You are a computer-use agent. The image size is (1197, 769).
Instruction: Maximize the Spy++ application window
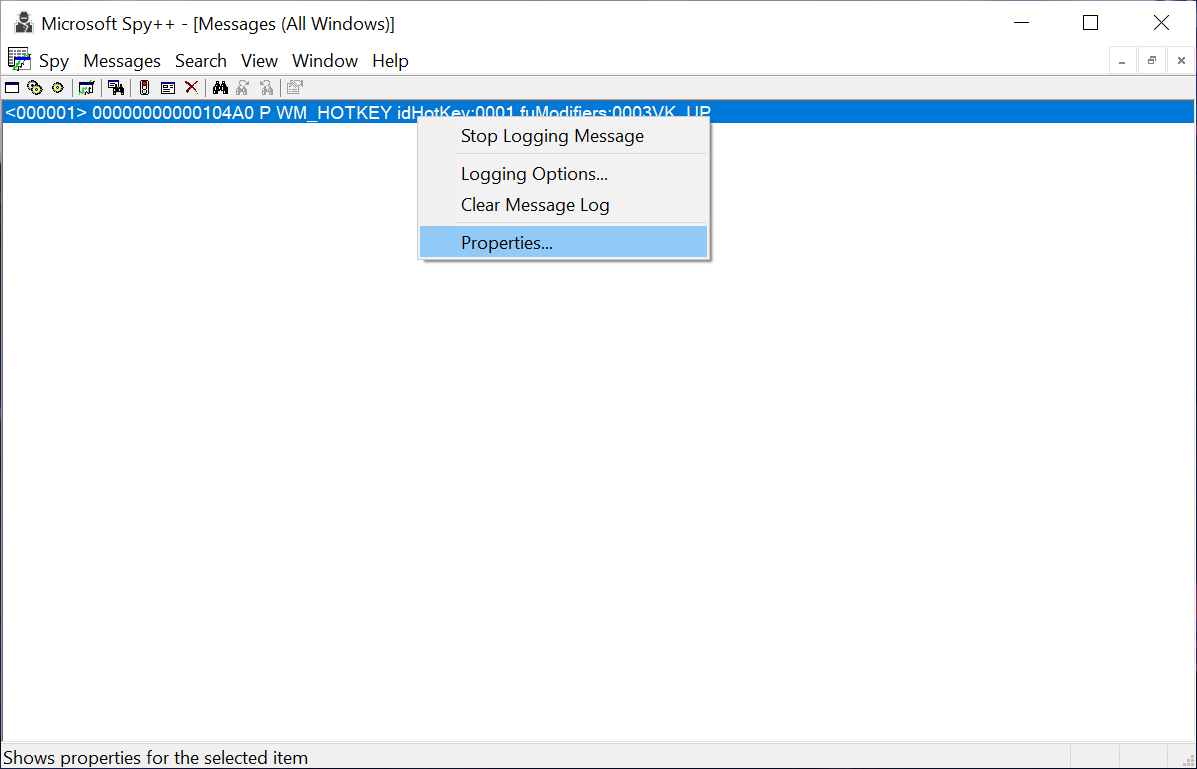point(1091,23)
